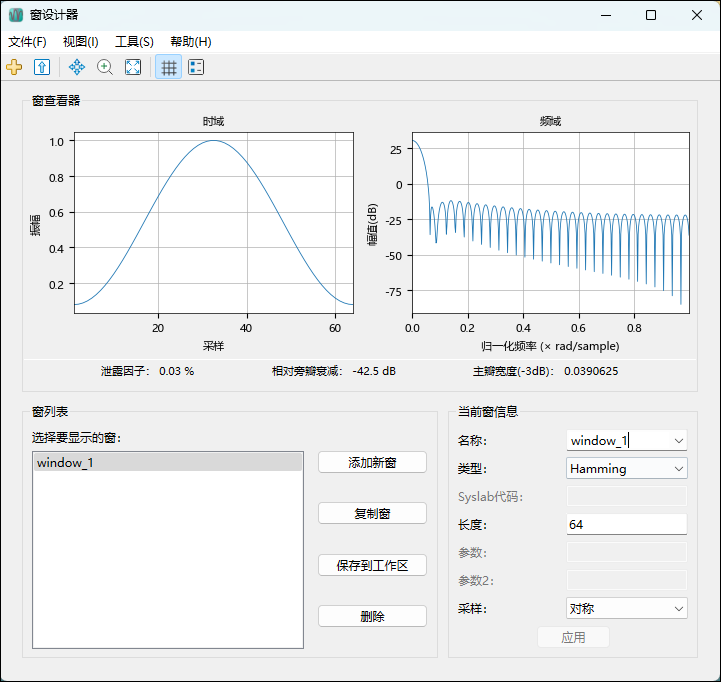Click the fit-to-view expand arrows icon
Screen dimensions: 721x682
133,67
